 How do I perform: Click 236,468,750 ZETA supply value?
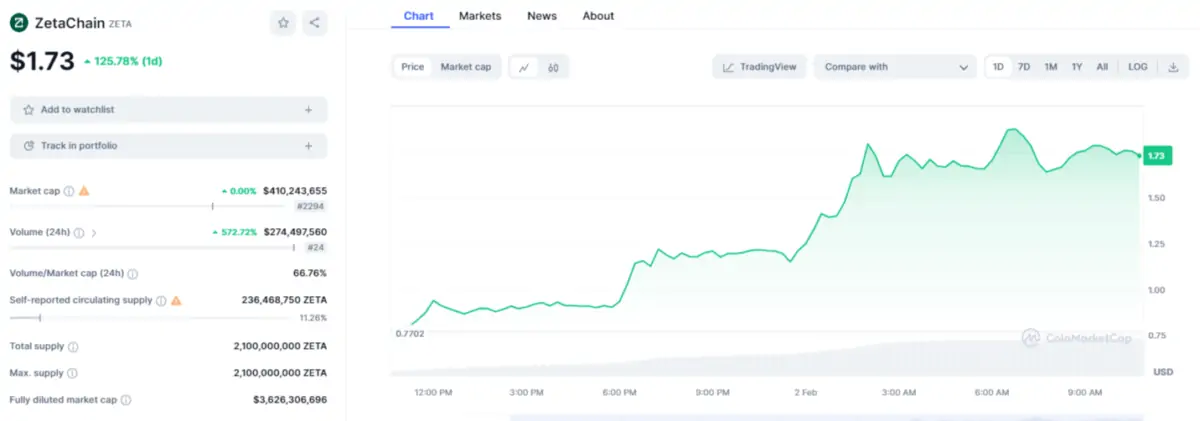pos(284,299)
